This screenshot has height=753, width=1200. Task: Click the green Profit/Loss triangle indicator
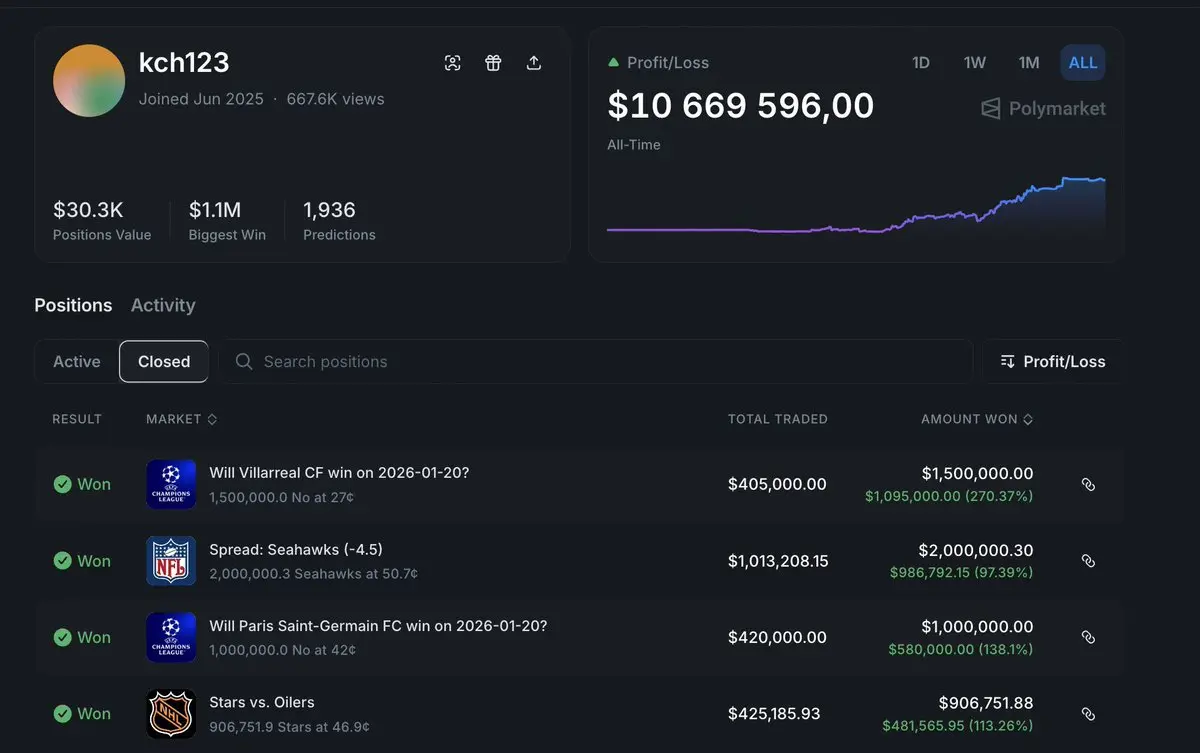pyautogui.click(x=613, y=62)
